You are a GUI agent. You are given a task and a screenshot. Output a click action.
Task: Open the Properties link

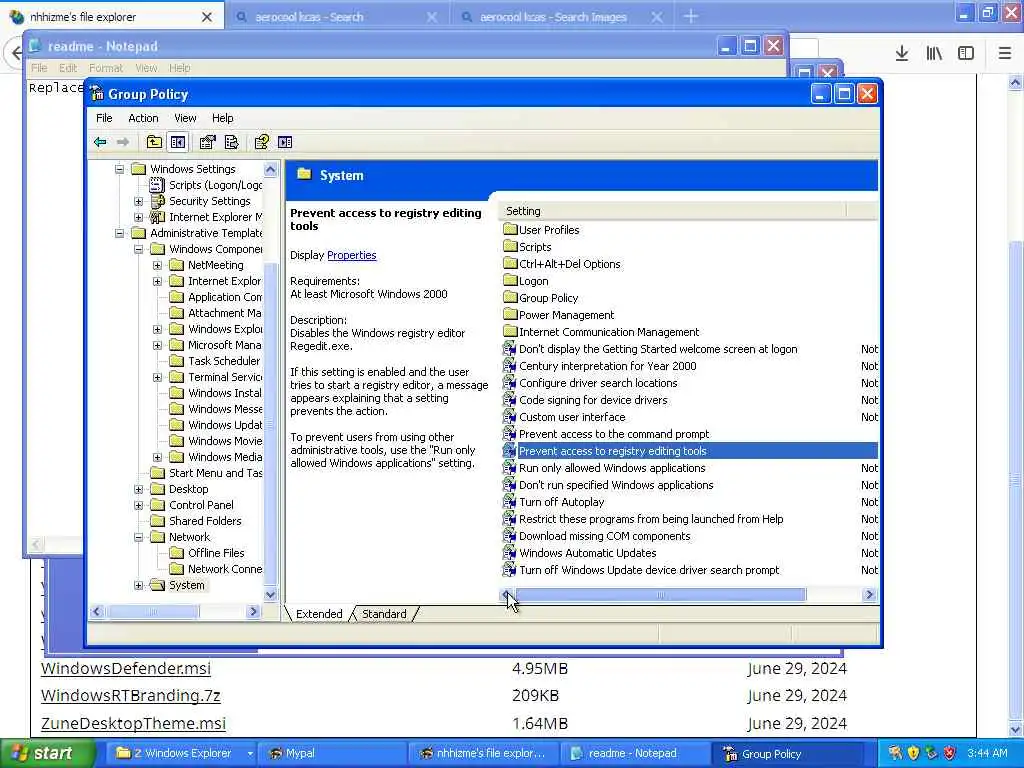pyautogui.click(x=351, y=255)
